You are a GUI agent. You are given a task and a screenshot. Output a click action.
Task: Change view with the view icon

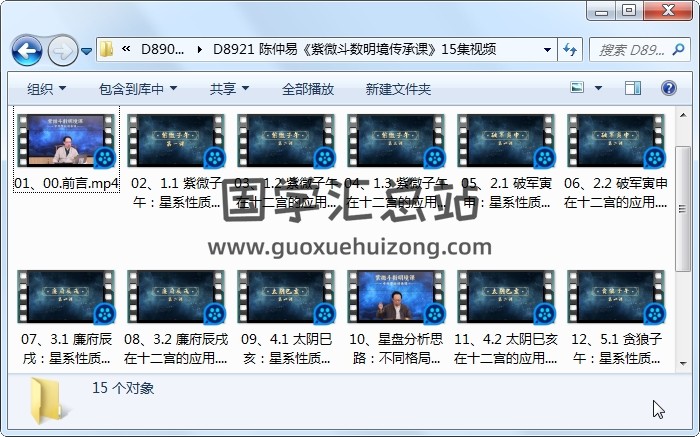point(577,87)
